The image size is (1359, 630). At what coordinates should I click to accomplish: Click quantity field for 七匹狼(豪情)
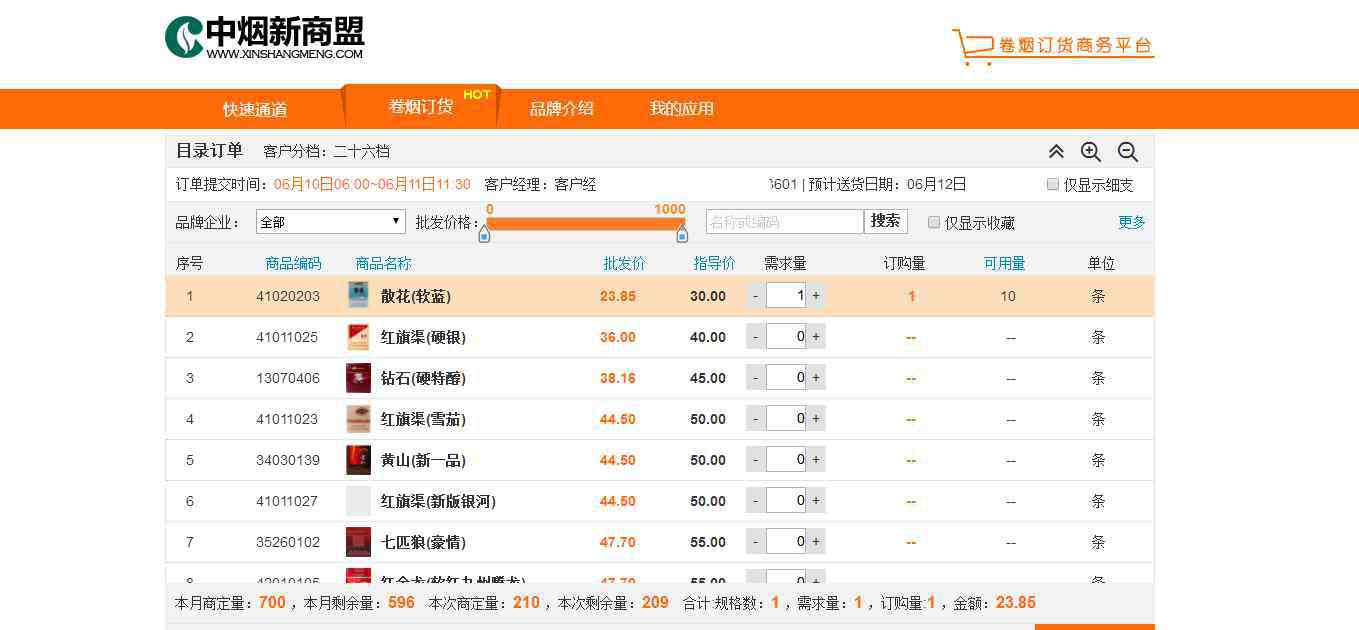786,542
